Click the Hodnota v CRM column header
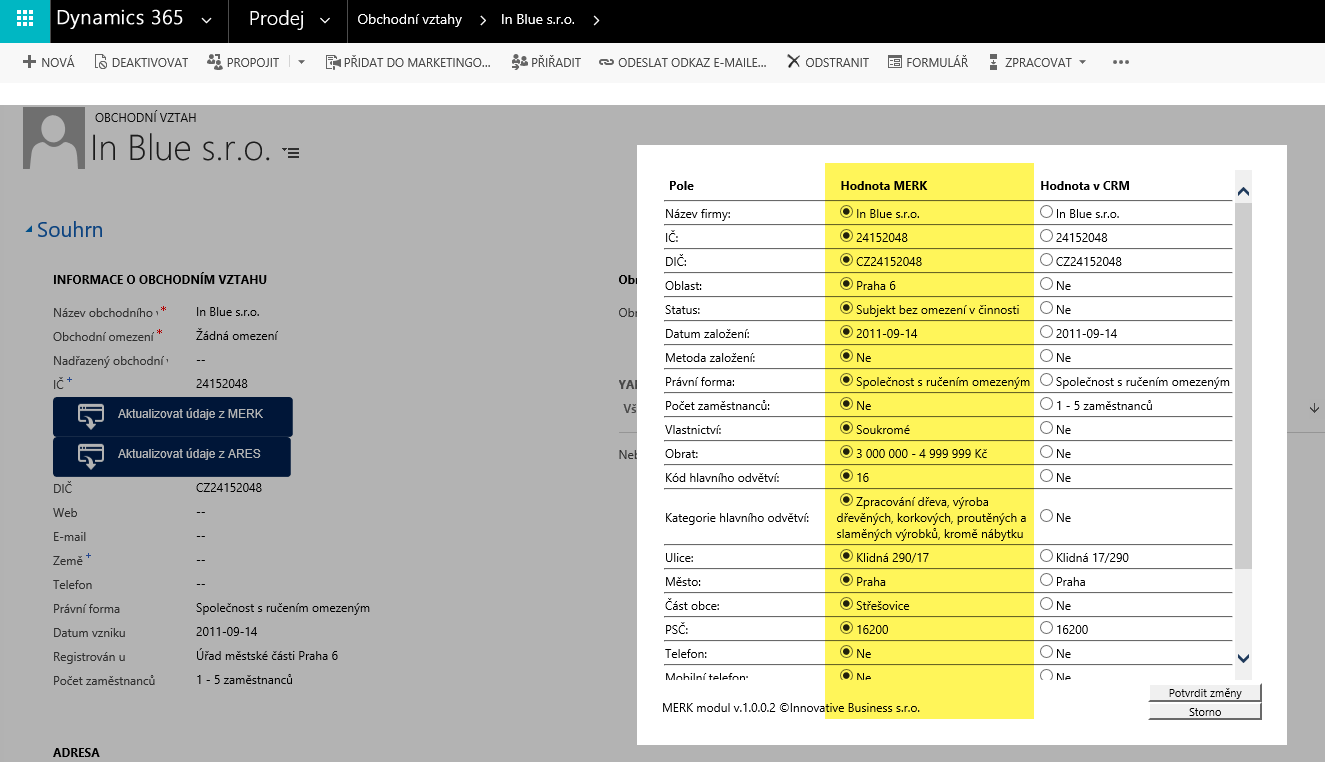The width and height of the screenshot is (1325, 762). pos(1085,186)
